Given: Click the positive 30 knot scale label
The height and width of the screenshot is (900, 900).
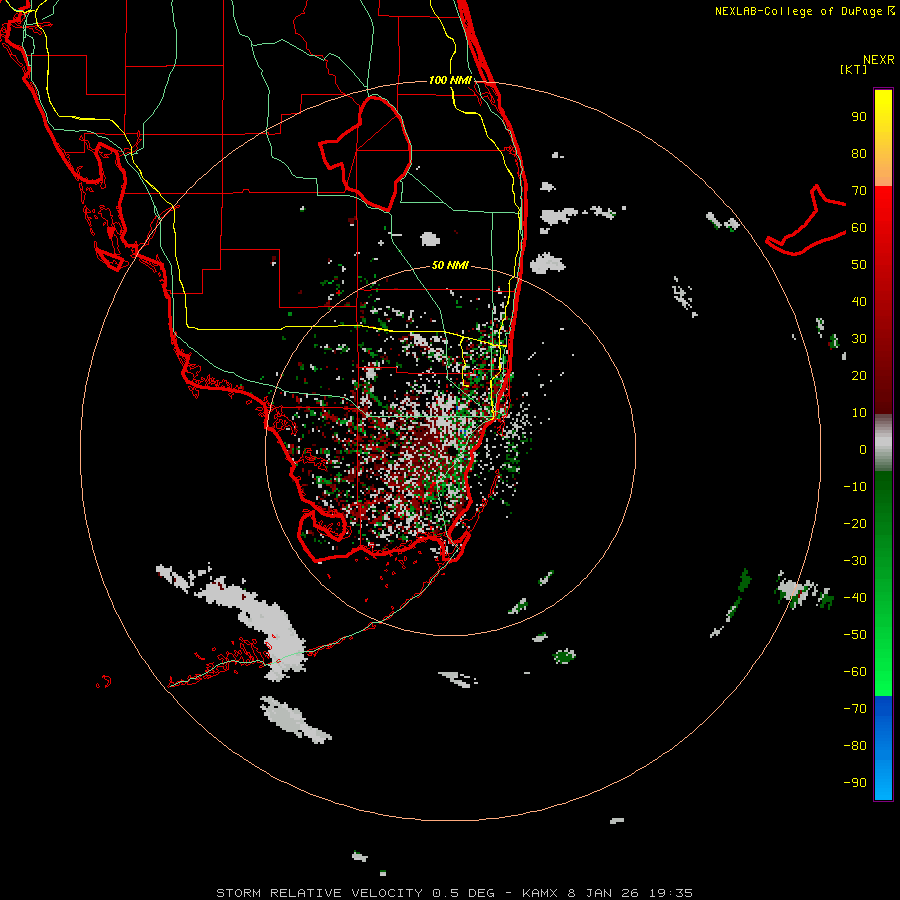Looking at the screenshot, I should coord(859,339).
